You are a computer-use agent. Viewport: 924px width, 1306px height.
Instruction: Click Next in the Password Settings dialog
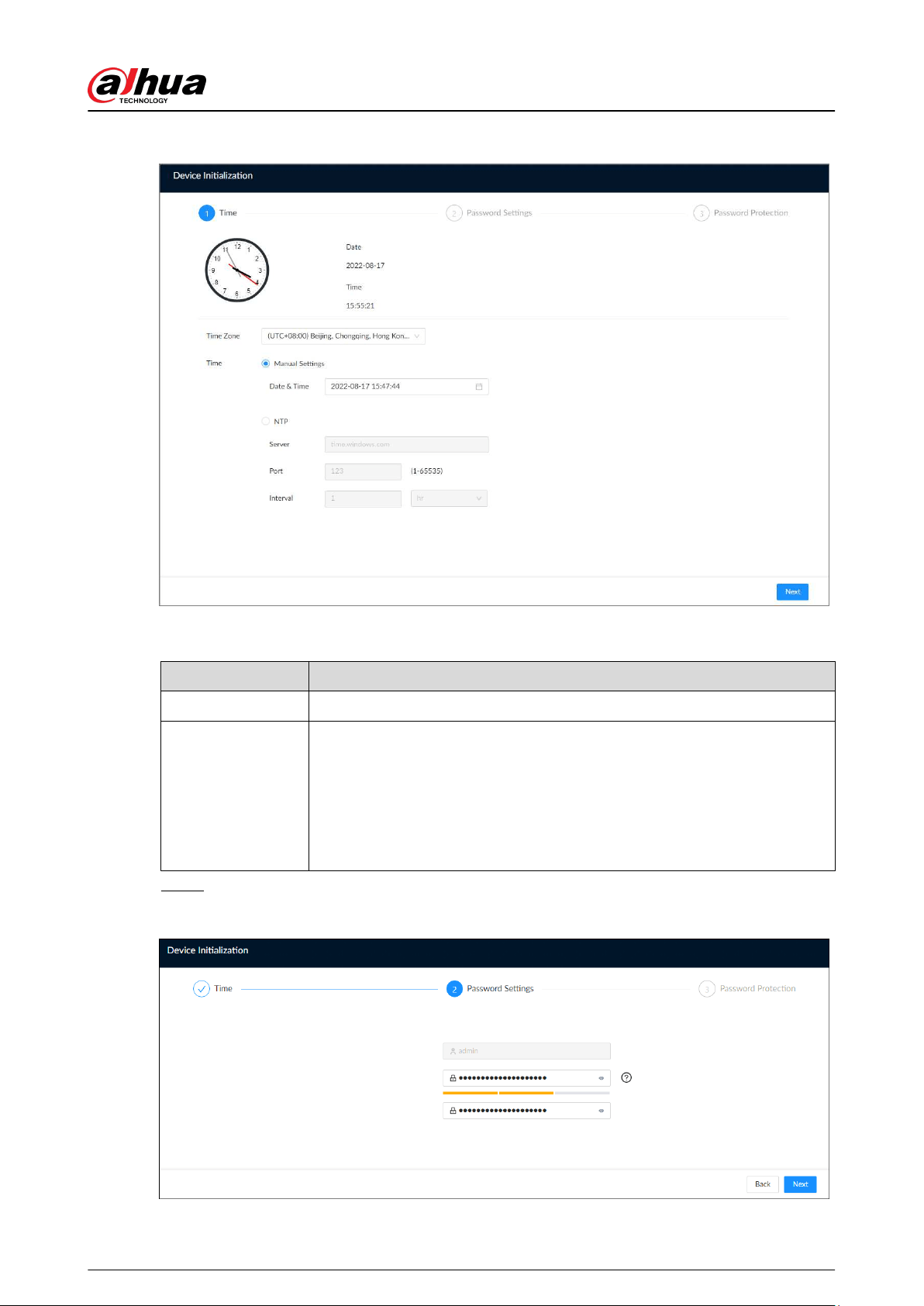coord(800,1184)
